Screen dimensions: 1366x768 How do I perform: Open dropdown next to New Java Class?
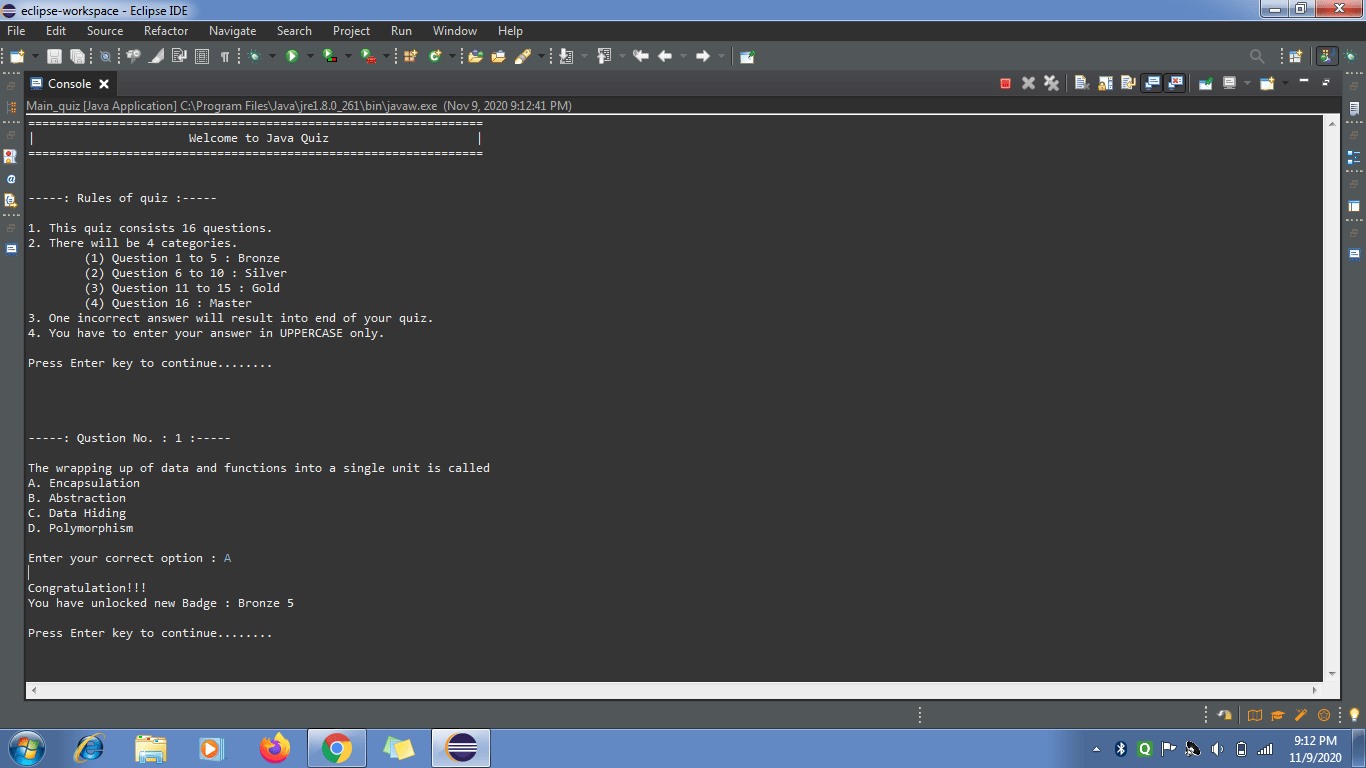pyautogui.click(x=452, y=57)
